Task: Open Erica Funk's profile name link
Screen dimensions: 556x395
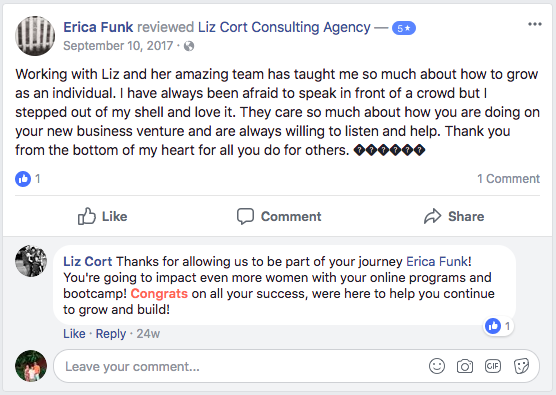Action: 98,27
